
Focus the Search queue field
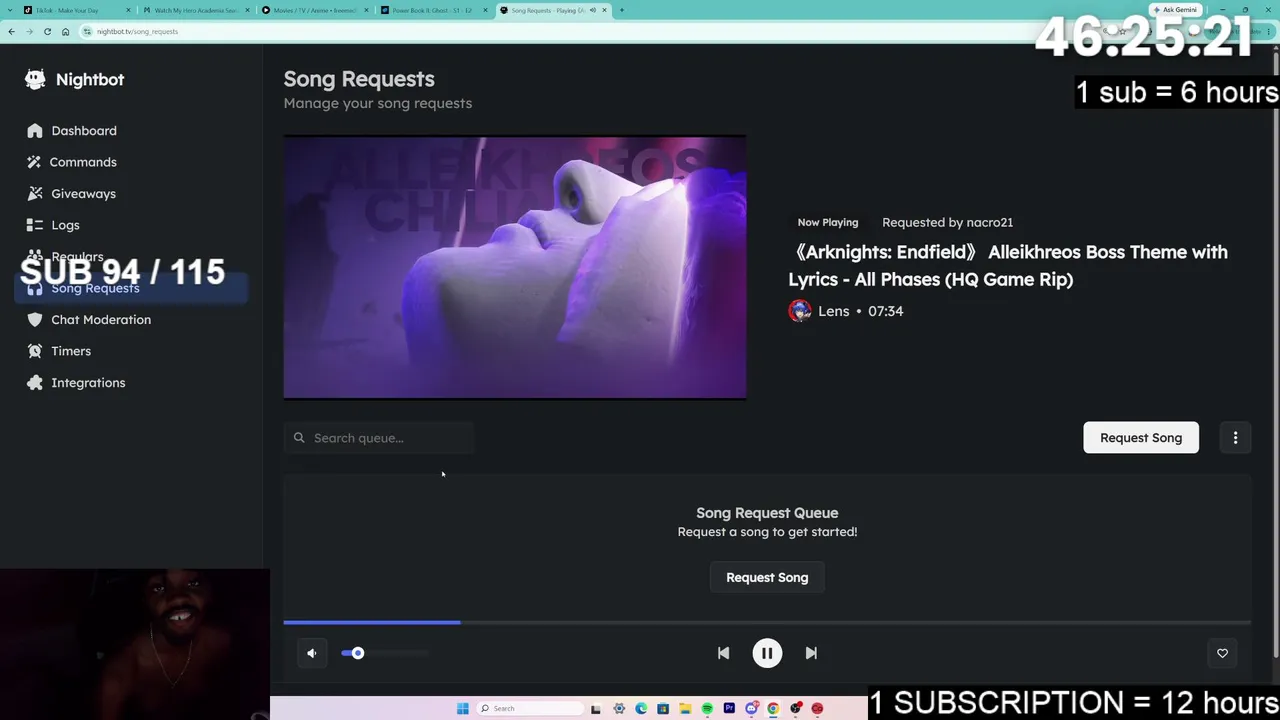tap(378, 438)
